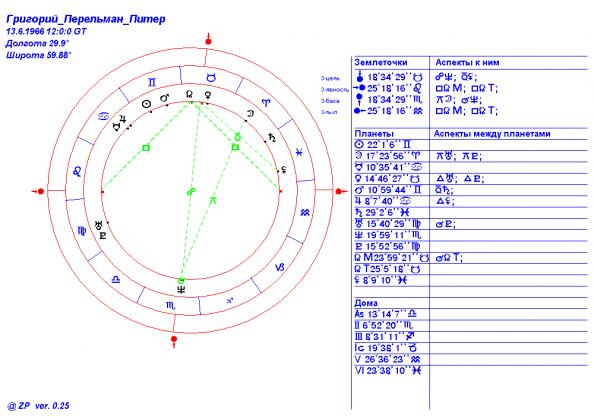594x416 pixels.
Task: Click the Землеточки table header
Action: click(x=381, y=63)
